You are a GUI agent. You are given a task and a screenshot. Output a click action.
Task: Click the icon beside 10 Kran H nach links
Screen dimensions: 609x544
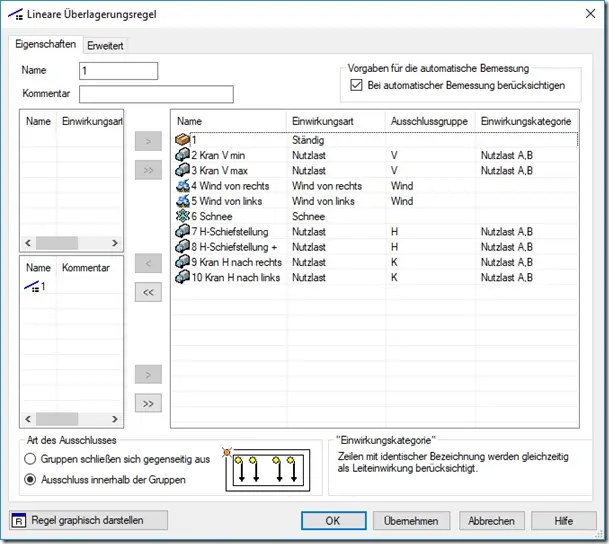(182, 277)
